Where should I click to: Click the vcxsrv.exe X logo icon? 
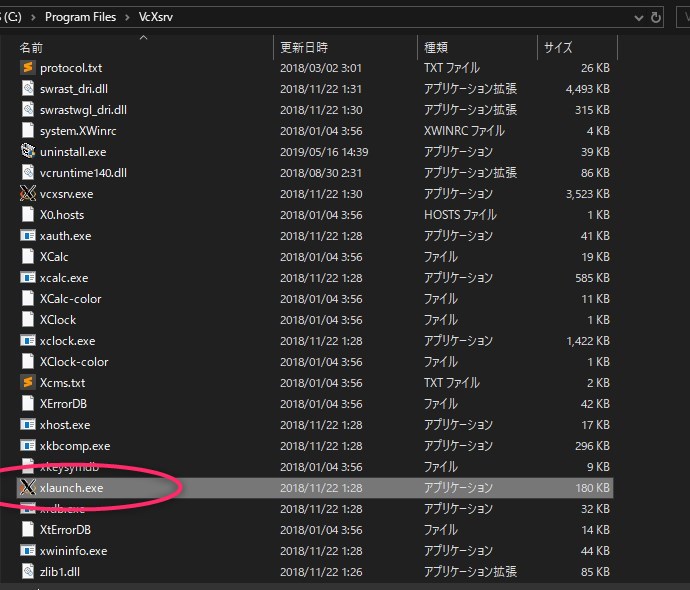tap(28, 194)
